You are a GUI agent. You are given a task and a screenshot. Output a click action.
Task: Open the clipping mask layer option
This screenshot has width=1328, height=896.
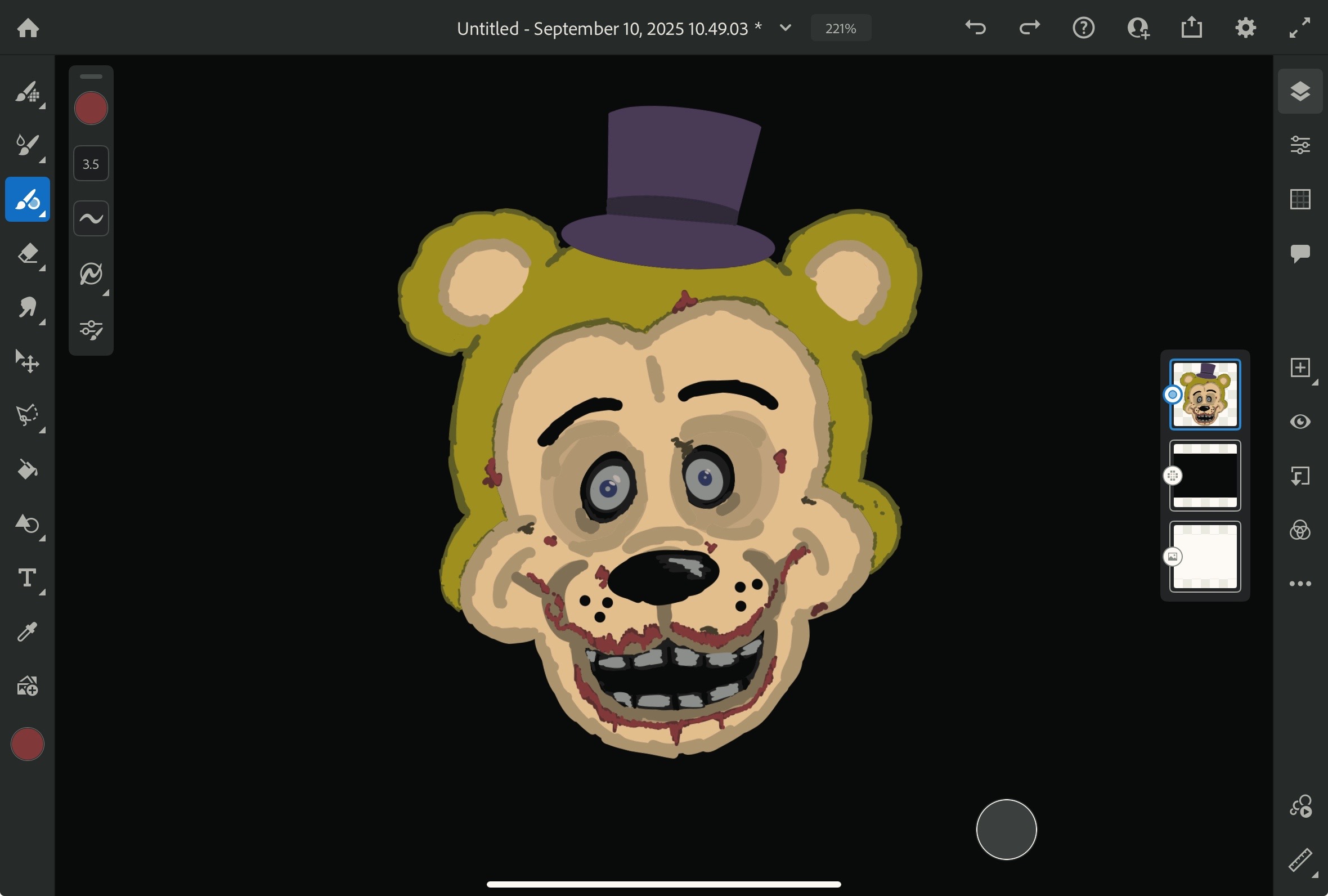click(1300, 476)
